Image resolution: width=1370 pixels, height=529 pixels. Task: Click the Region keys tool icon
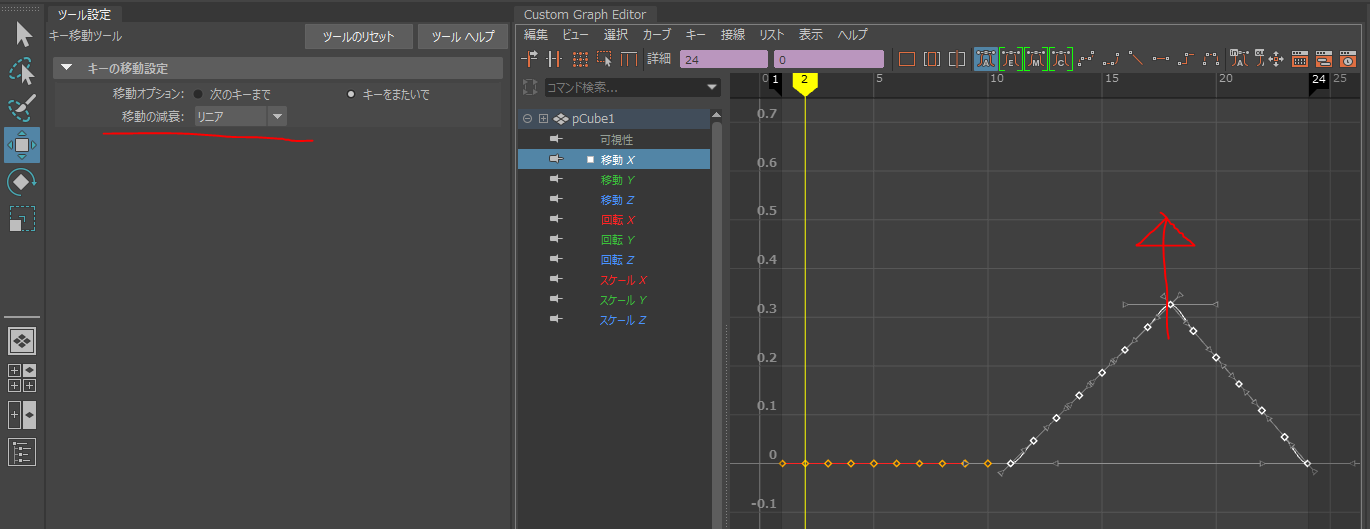605,59
